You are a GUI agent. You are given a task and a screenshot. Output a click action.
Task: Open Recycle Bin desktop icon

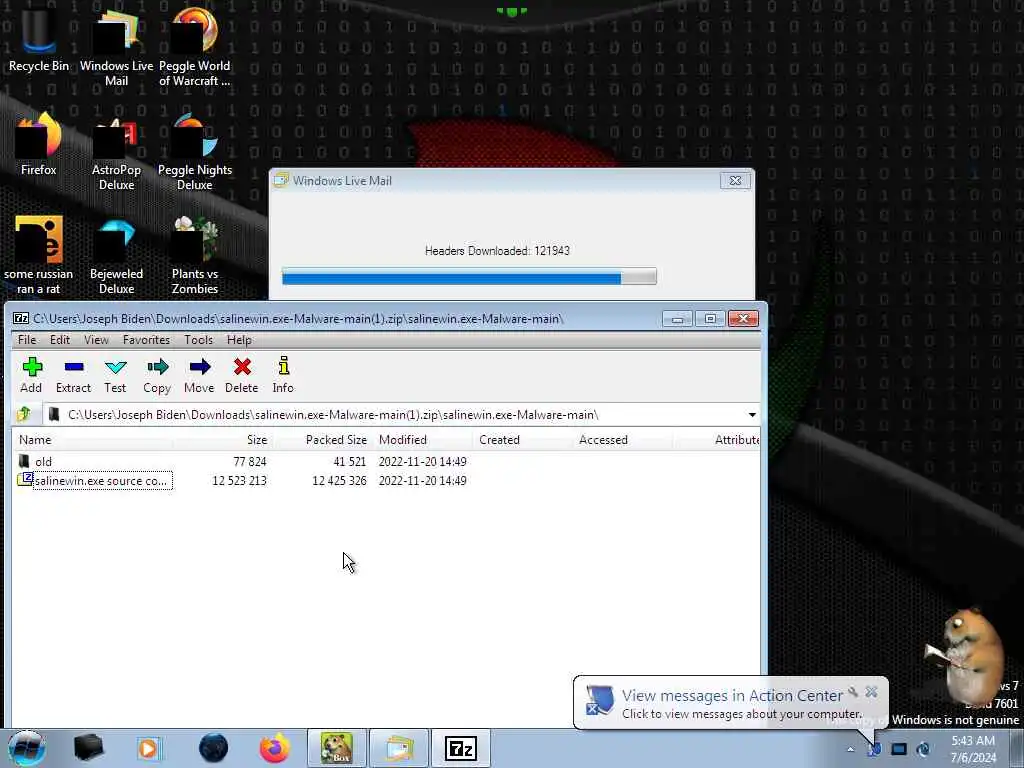[x=39, y=38]
